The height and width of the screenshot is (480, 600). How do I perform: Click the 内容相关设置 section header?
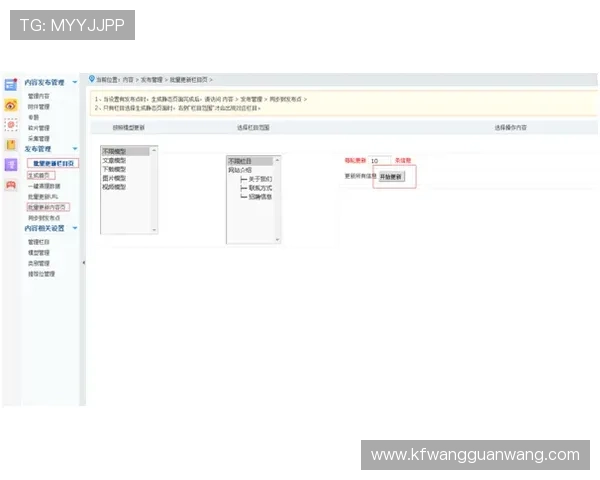coord(44,228)
